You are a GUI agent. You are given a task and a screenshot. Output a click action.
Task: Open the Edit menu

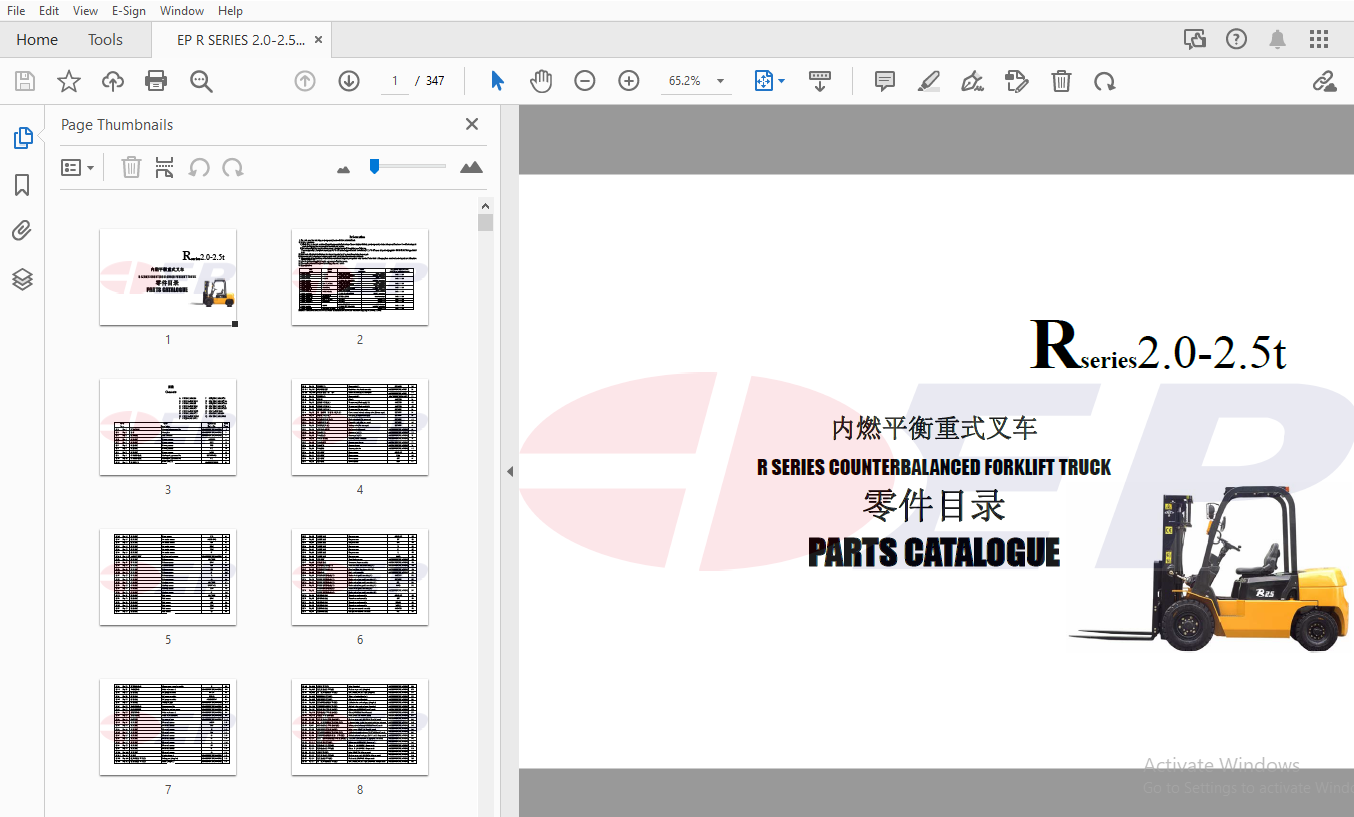[x=49, y=10]
